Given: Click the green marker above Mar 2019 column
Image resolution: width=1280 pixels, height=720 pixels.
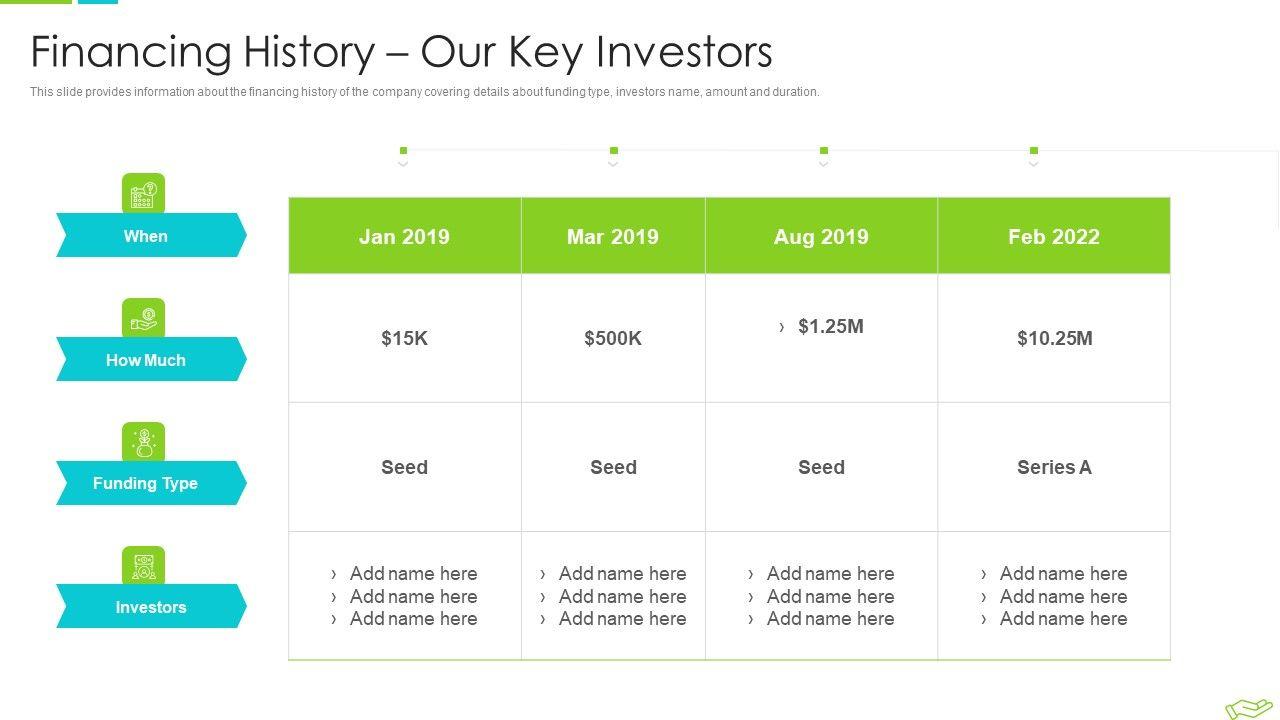Looking at the screenshot, I should [613, 151].
